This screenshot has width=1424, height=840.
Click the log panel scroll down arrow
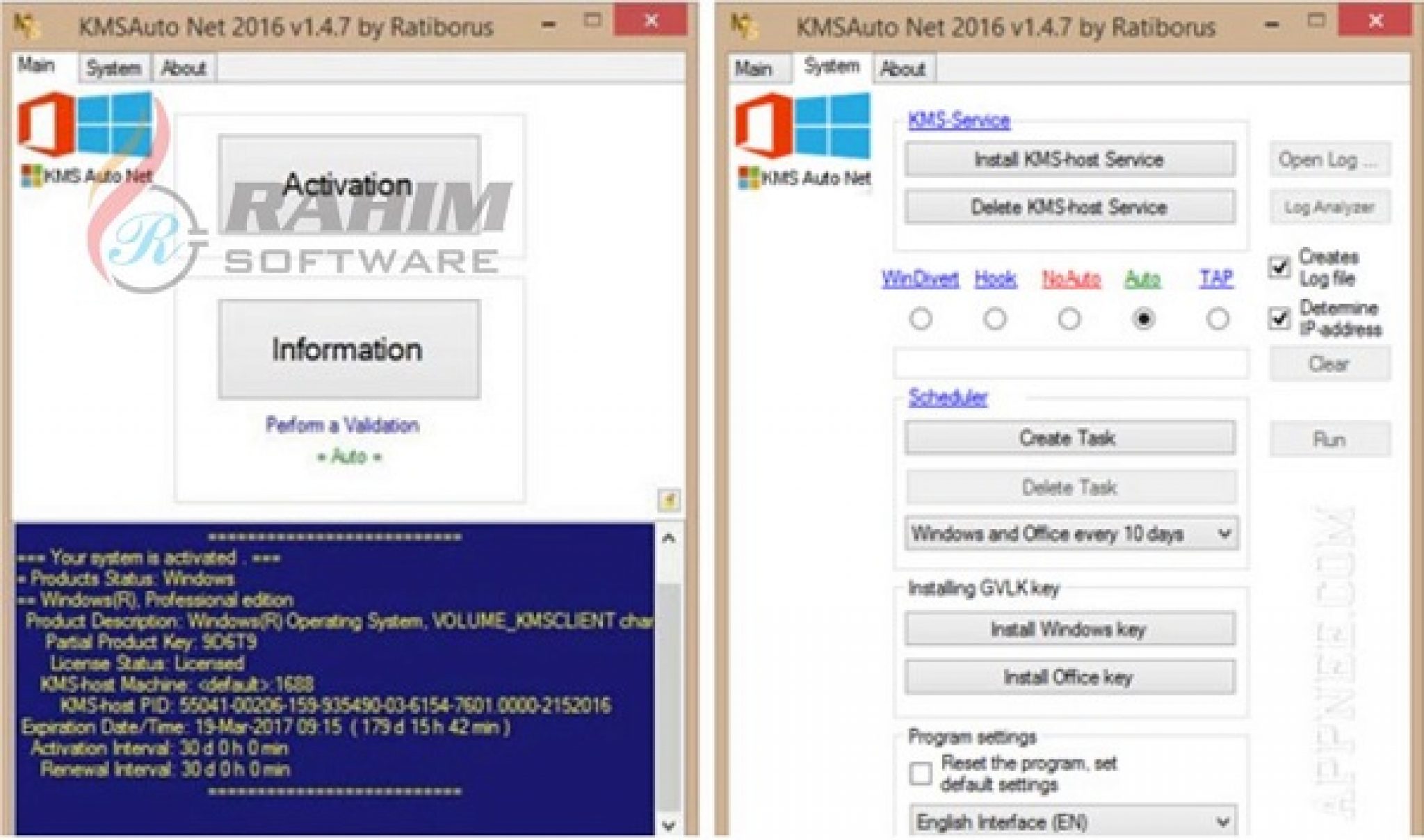pos(668,825)
